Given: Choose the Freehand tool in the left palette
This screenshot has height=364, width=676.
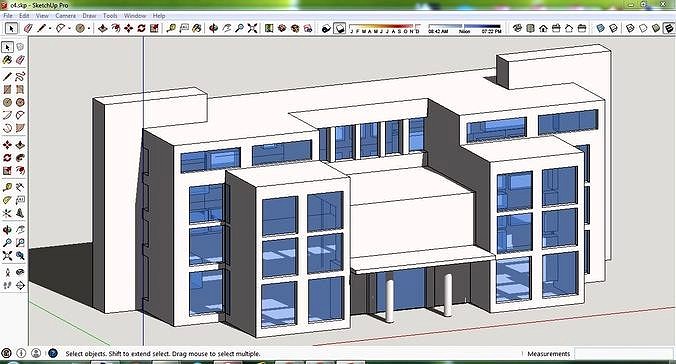Looking at the screenshot, I should 20,77.
